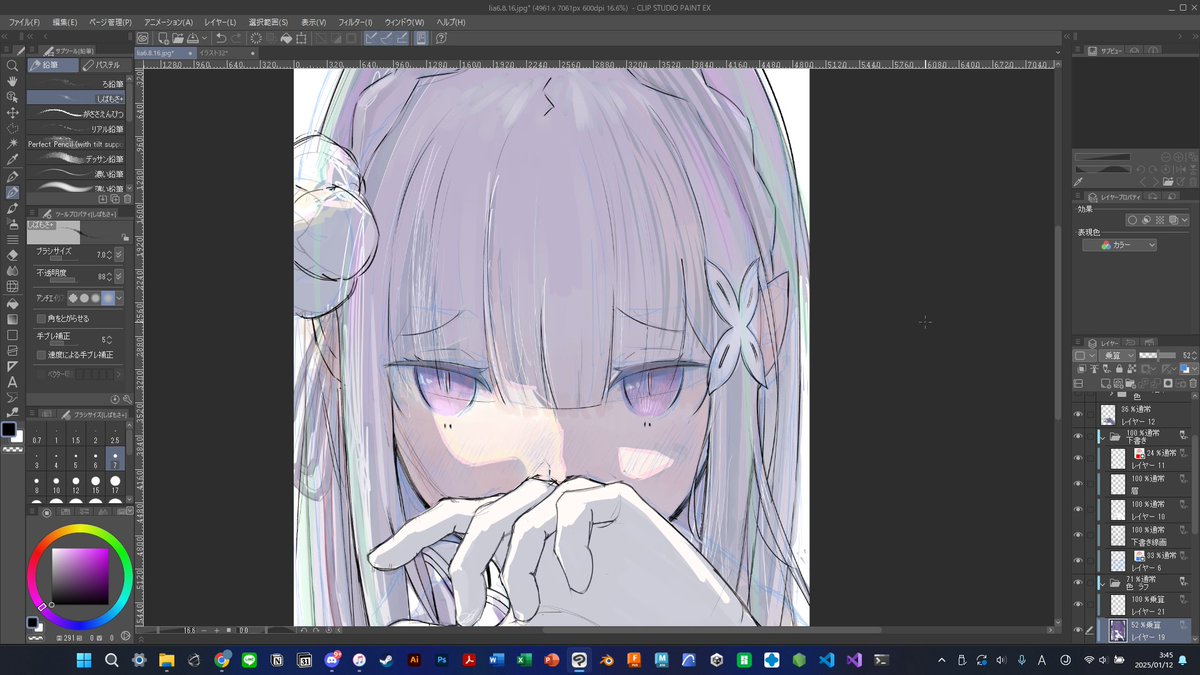The image size is (1200, 675).
Task: Click the Undo arrow in command bar
Action: coord(220,38)
